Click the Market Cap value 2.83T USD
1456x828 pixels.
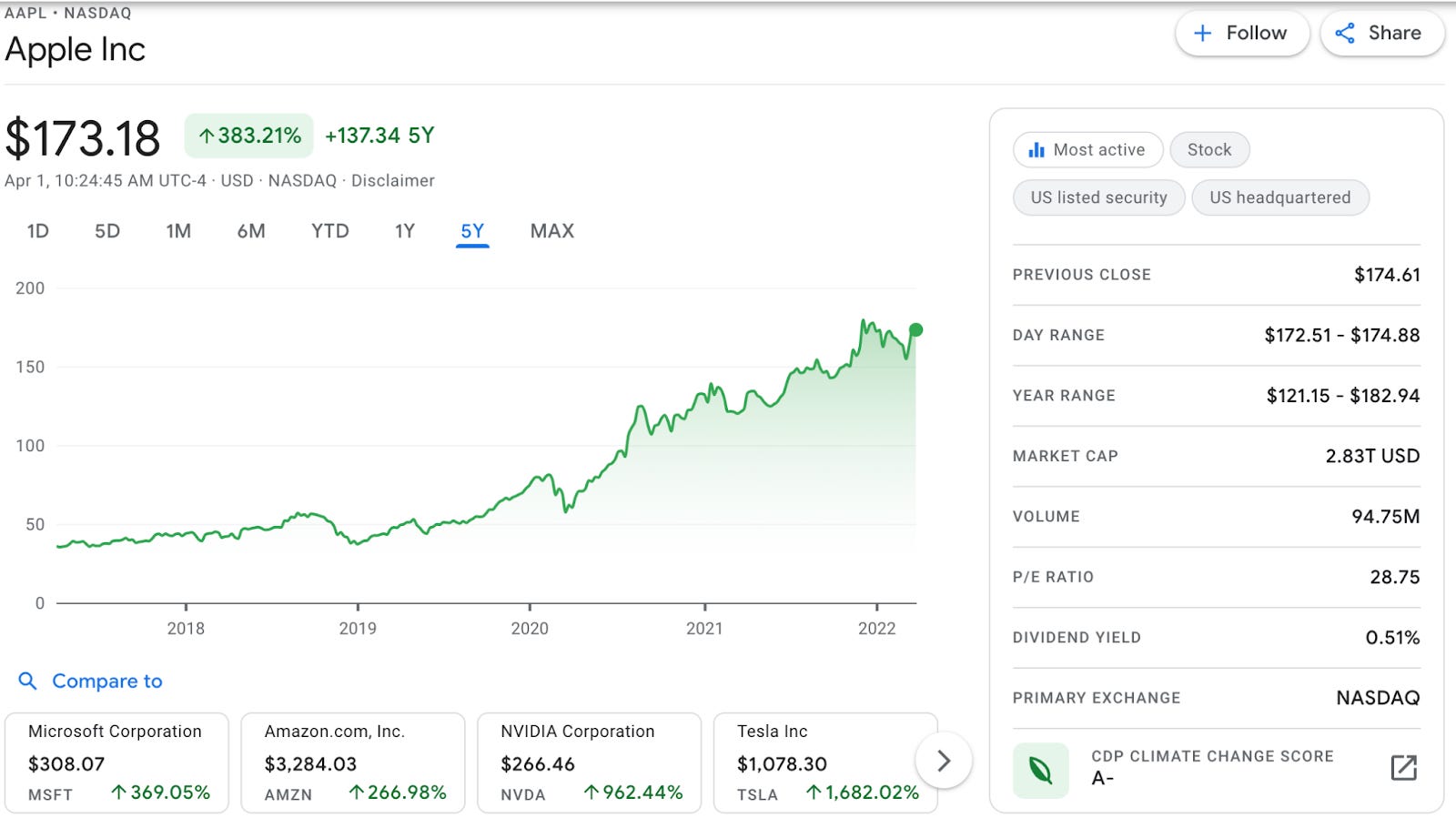(1372, 456)
